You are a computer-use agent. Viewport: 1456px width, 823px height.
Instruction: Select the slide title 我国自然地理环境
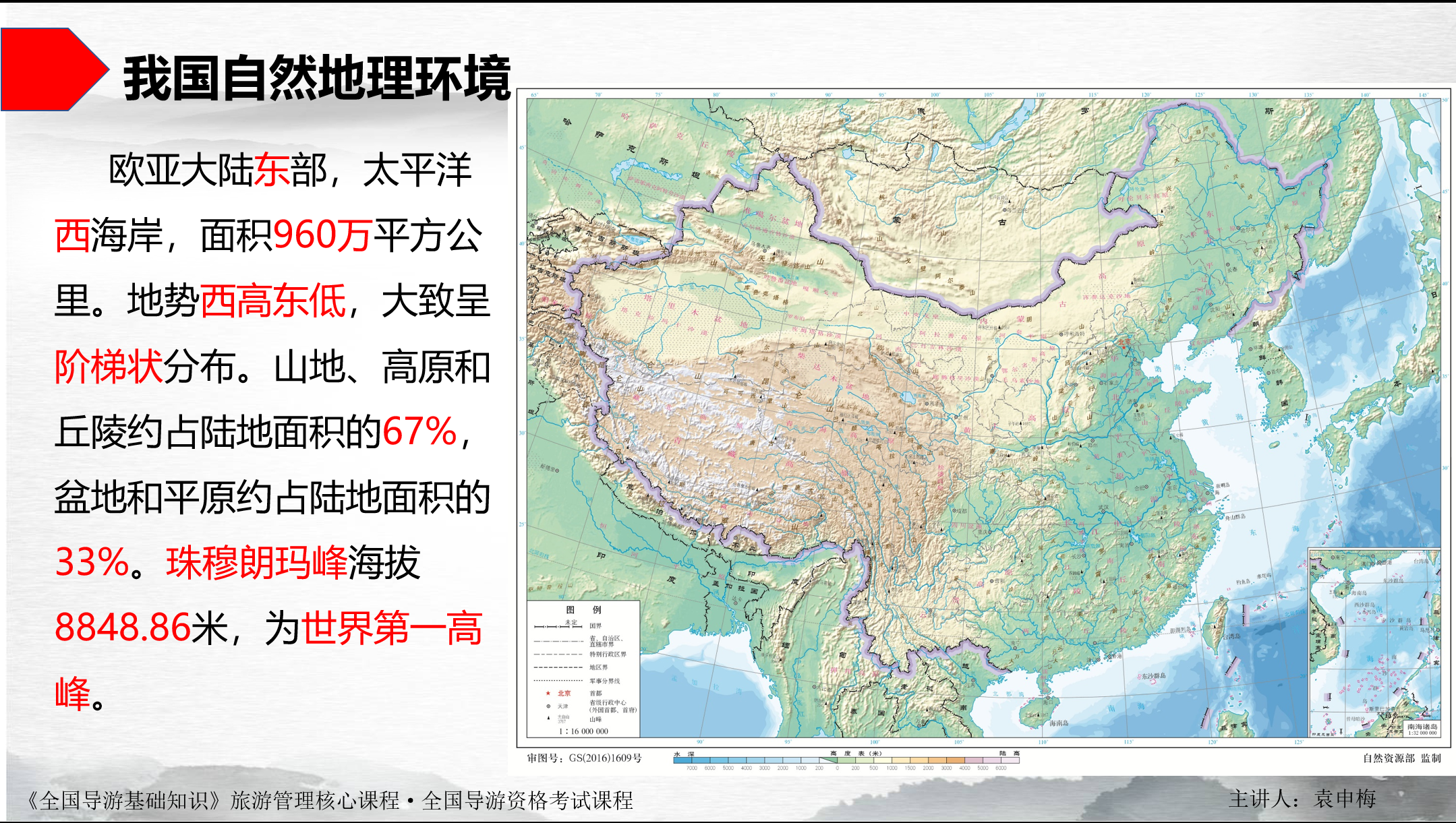[317, 79]
